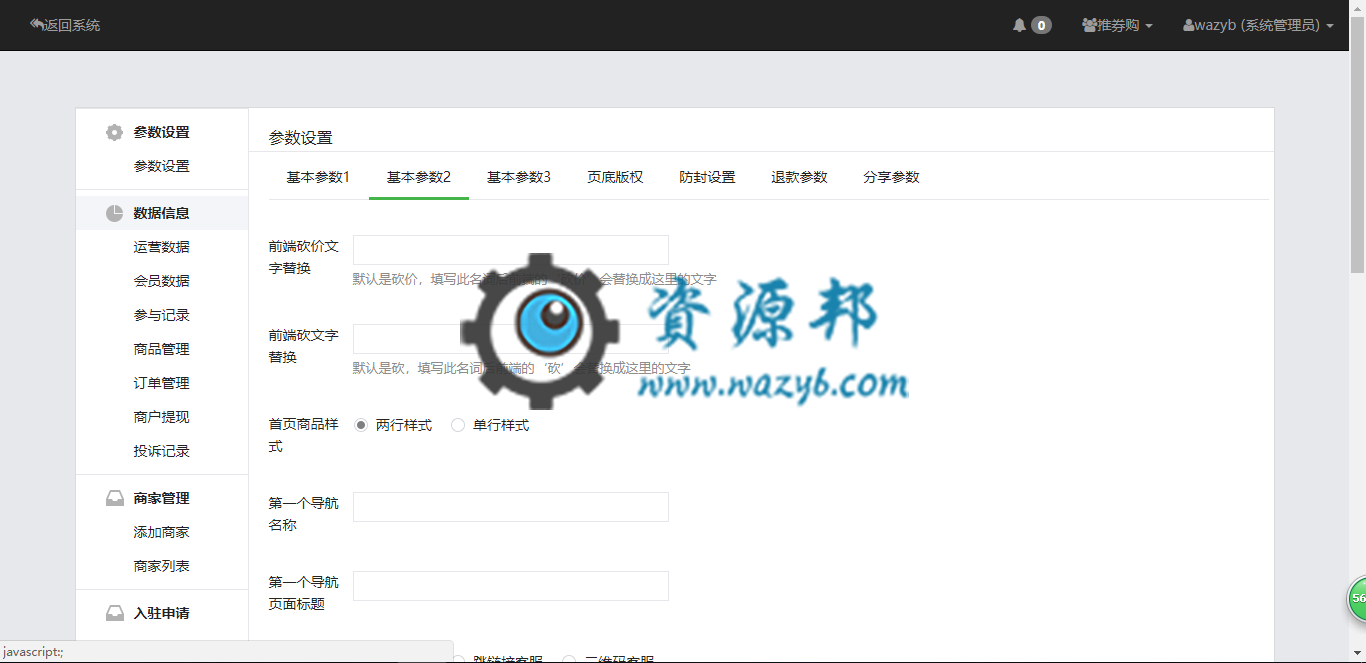Select the 两行样式 radio button
1366x663 pixels.
pos(361,425)
